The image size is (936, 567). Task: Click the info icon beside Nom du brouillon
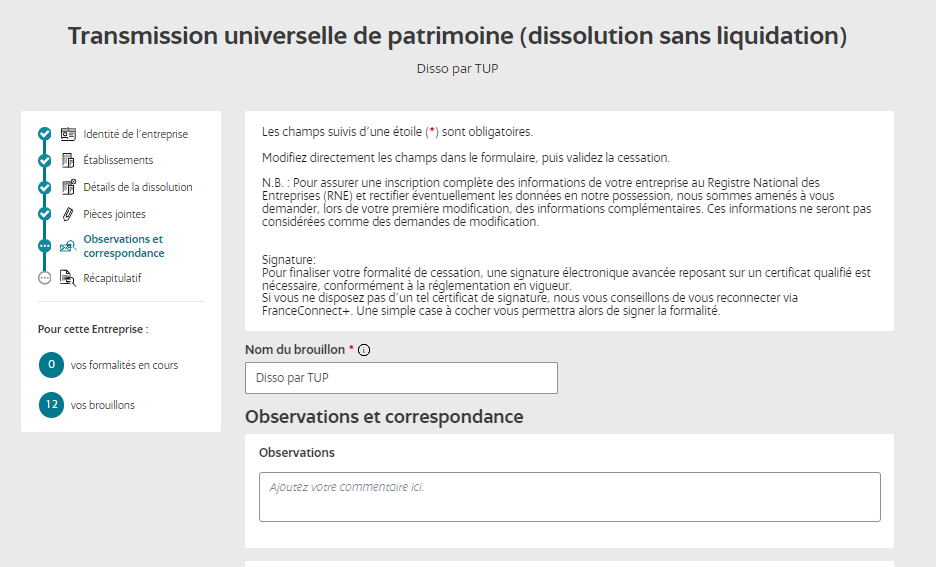pos(364,350)
